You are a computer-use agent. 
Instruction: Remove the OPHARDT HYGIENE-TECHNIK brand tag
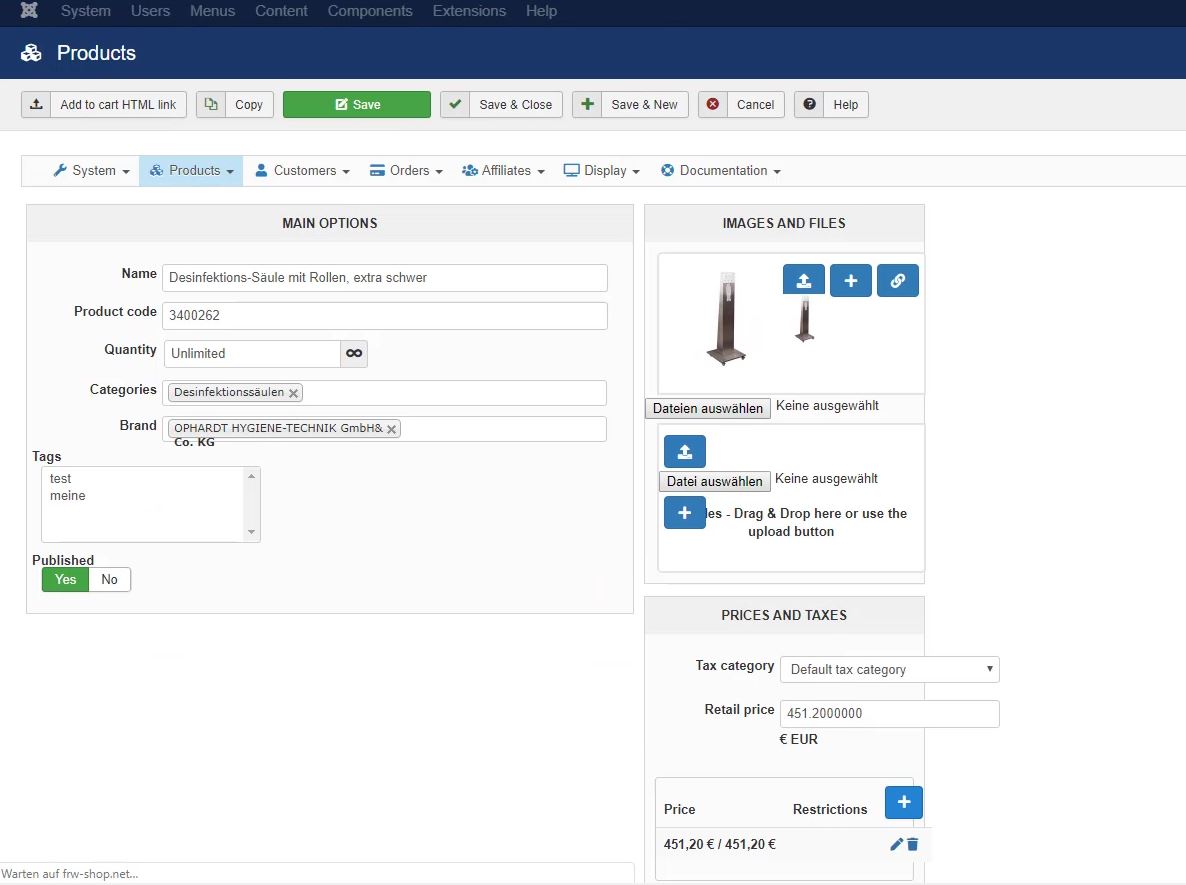392,429
